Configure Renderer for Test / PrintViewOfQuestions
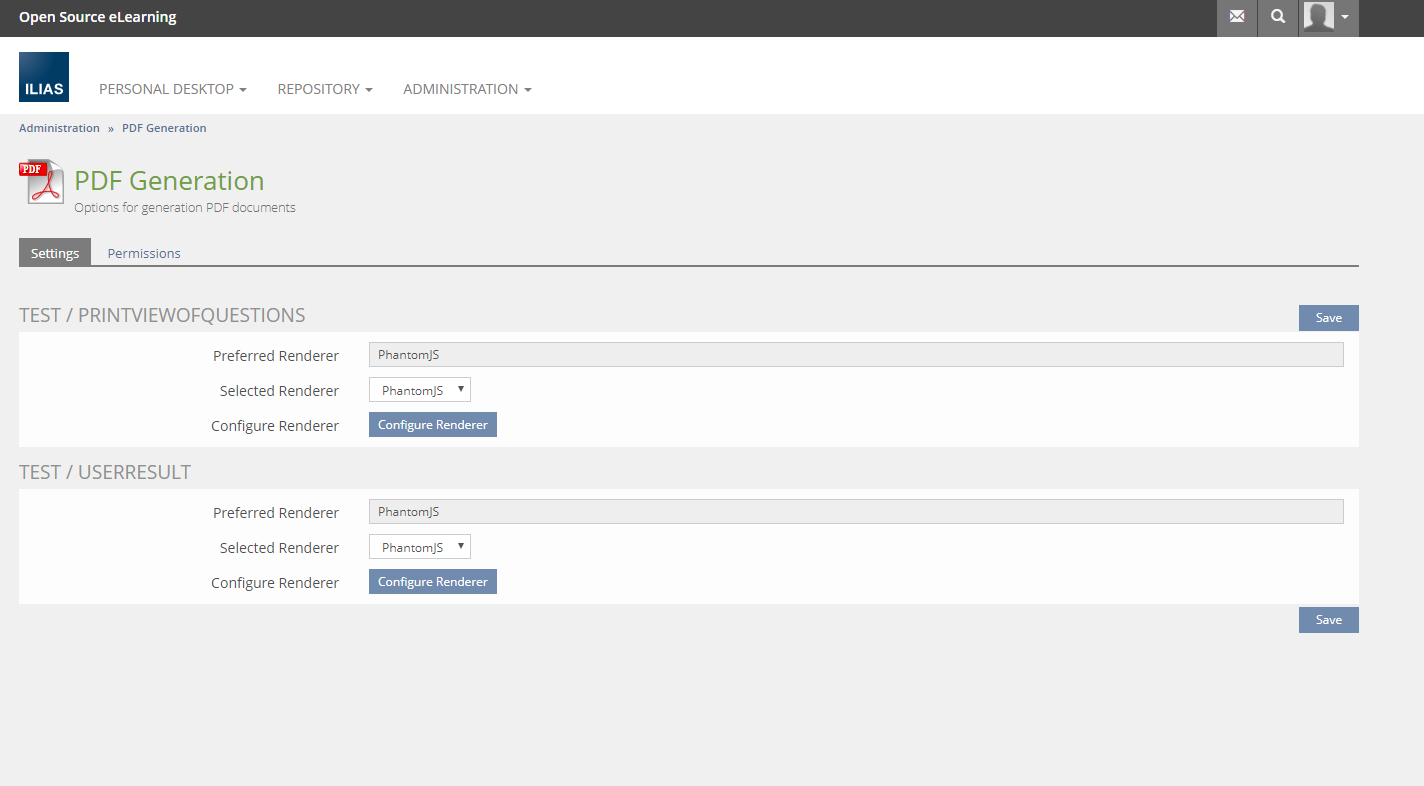 click(x=432, y=425)
